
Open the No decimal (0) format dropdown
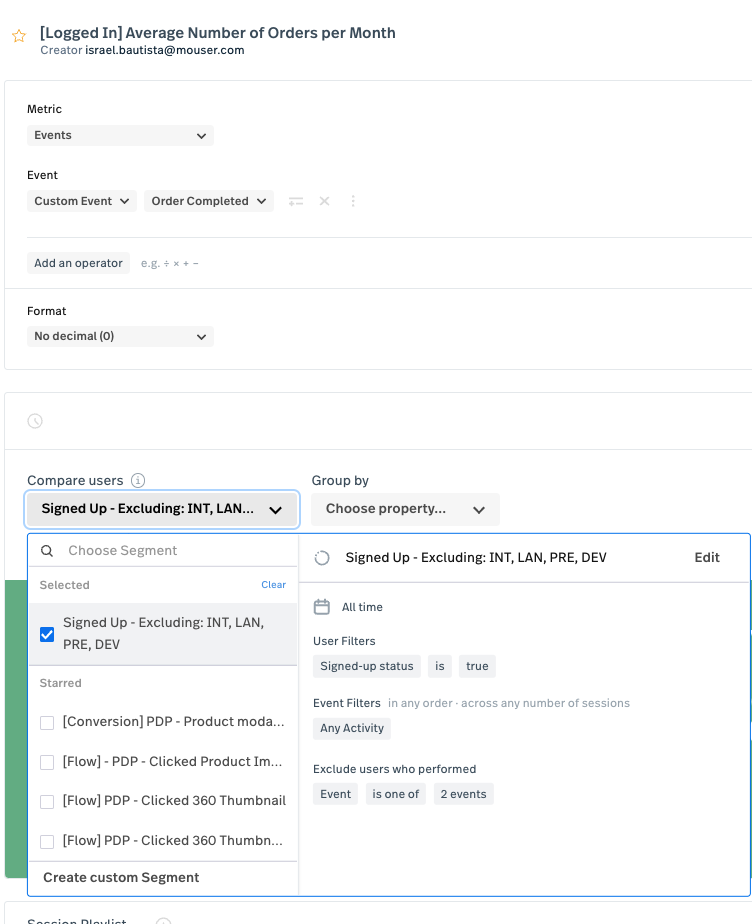pyautogui.click(x=120, y=336)
